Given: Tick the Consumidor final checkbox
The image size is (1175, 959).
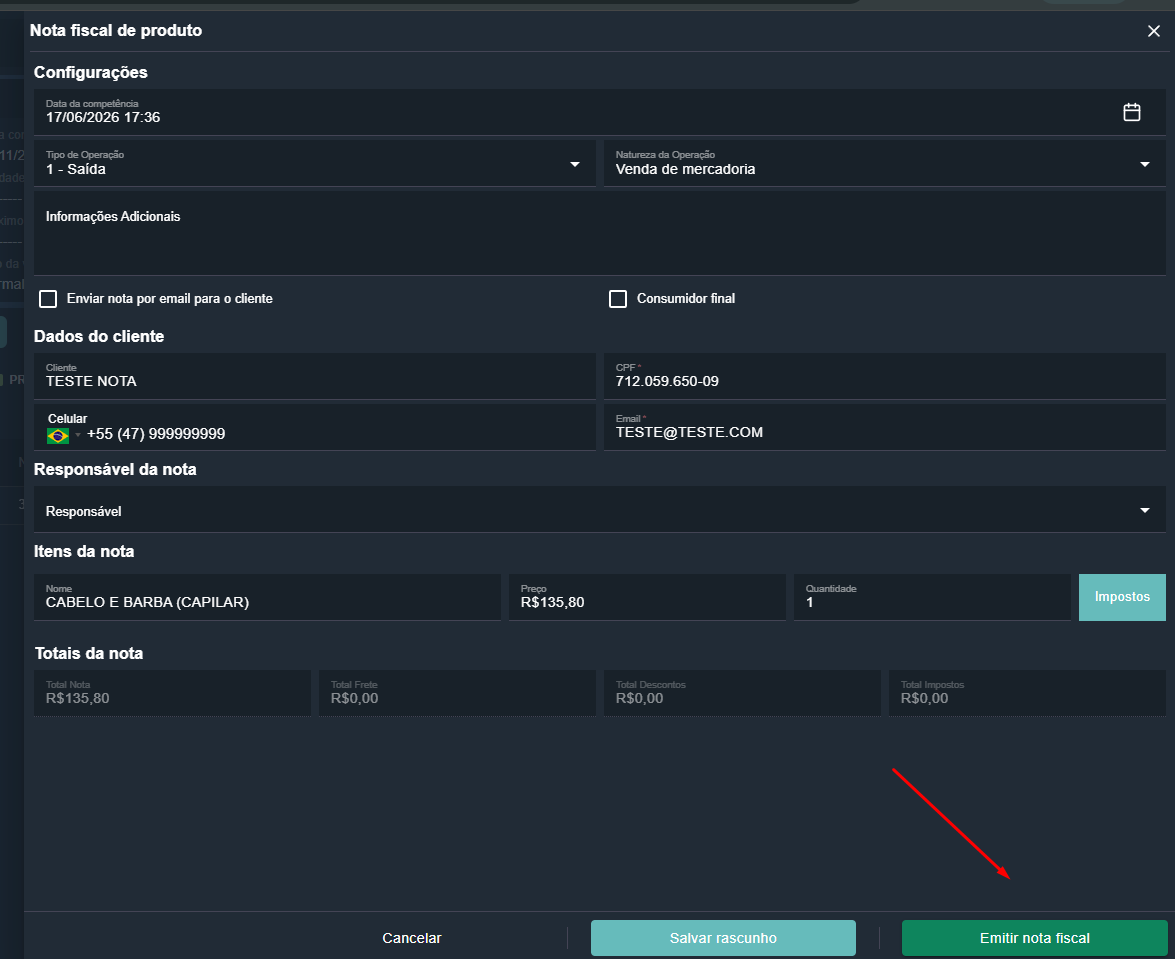Looking at the screenshot, I should tap(617, 299).
